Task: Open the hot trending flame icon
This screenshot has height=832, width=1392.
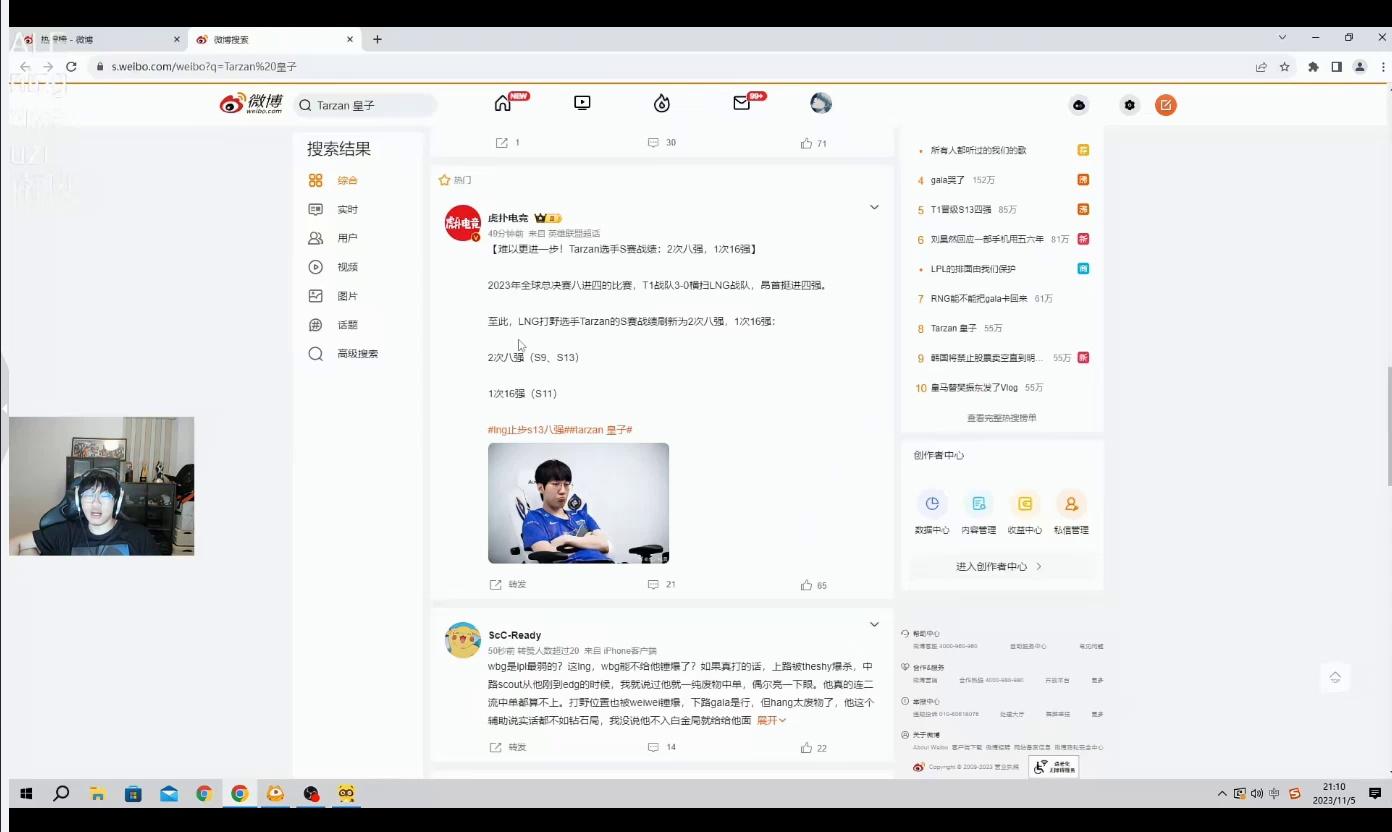Action: [661, 103]
